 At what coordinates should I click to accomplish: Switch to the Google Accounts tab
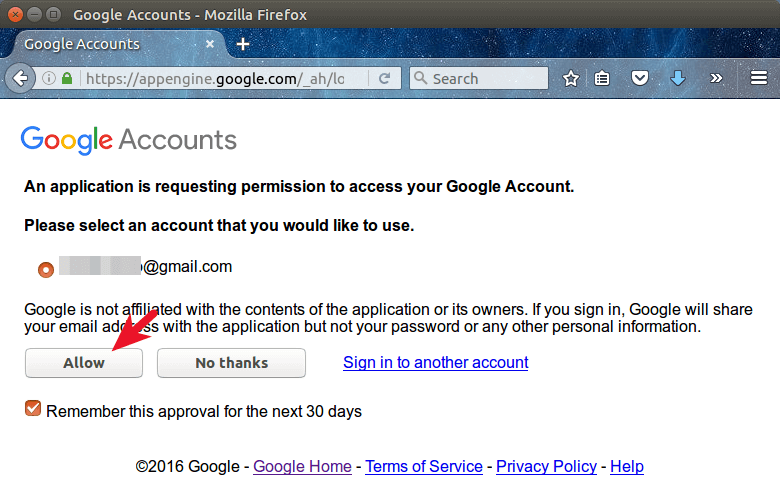click(x=100, y=44)
